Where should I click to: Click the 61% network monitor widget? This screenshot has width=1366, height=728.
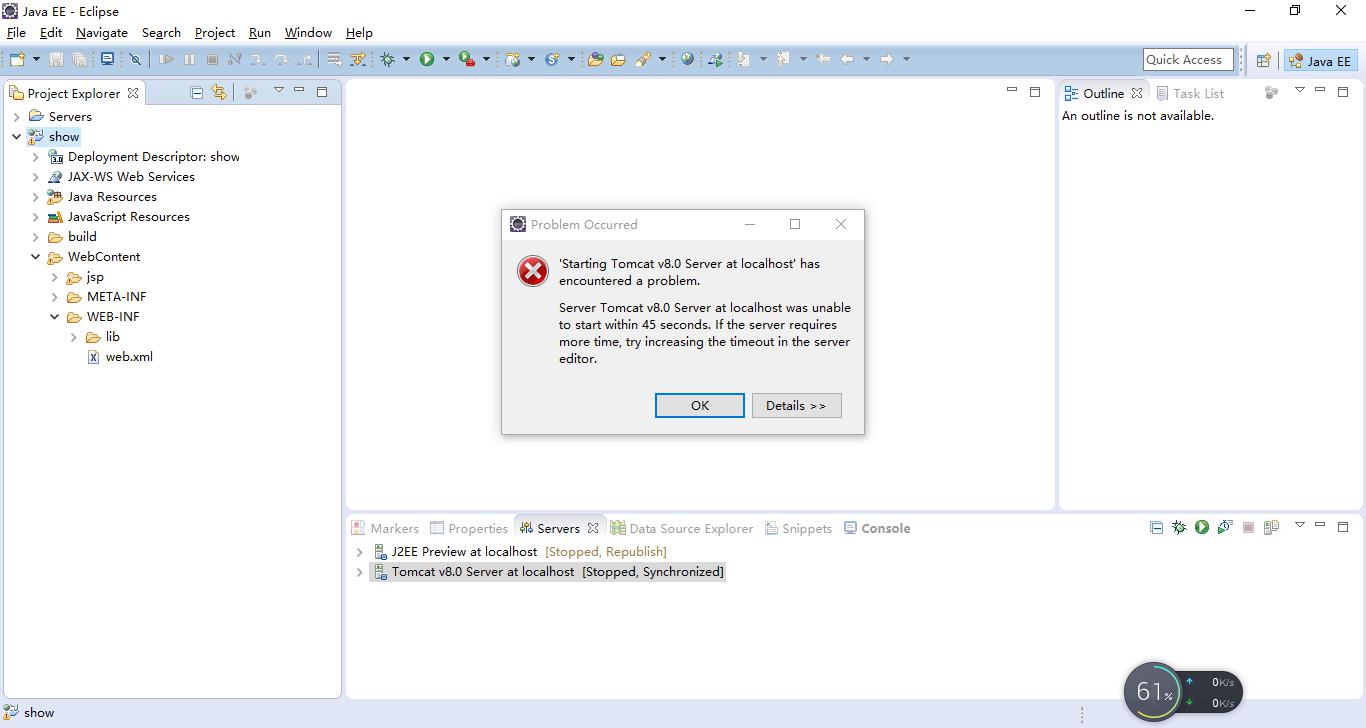[1183, 691]
